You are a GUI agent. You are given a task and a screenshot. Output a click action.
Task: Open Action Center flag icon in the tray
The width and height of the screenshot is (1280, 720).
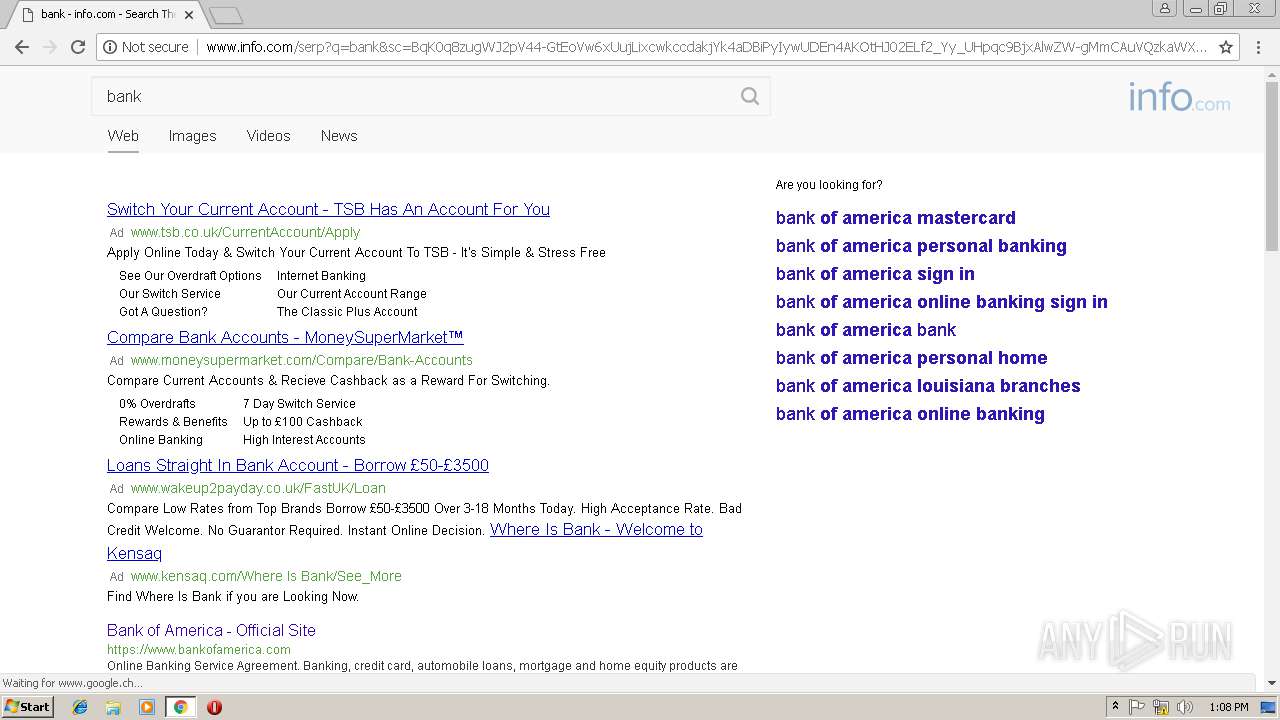coord(1137,707)
